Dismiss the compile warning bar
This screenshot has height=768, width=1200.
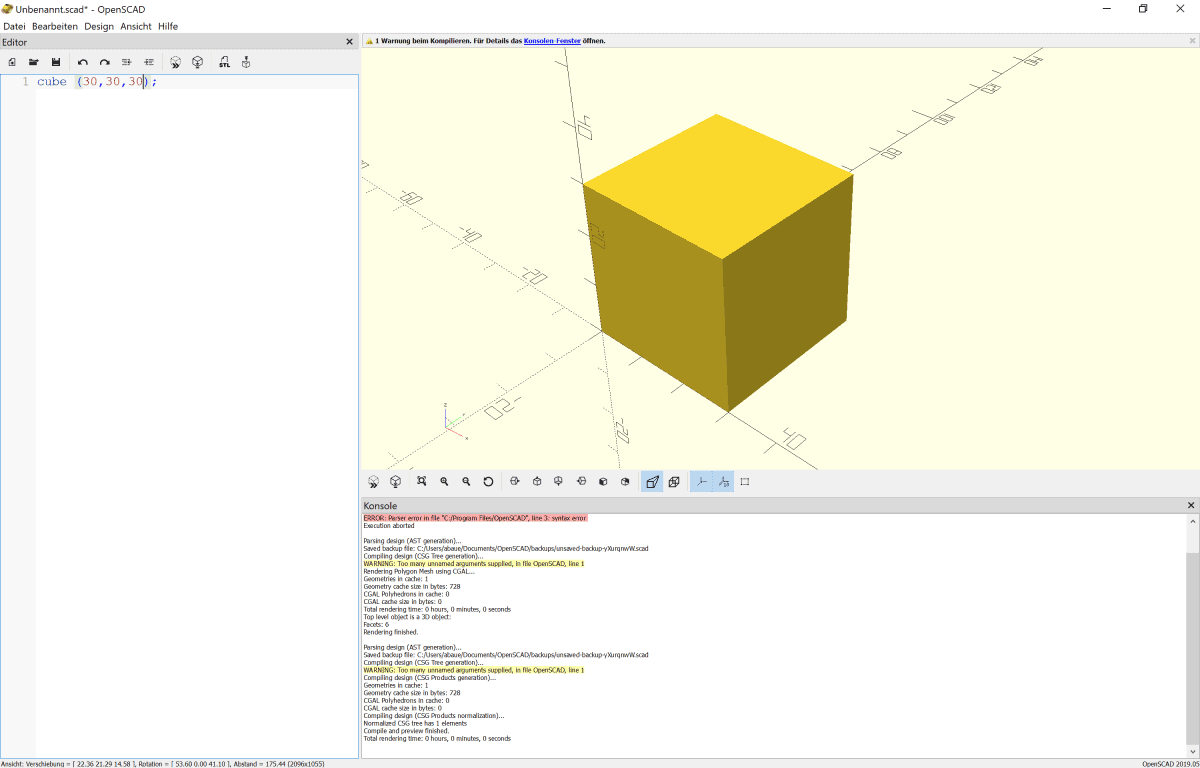pyautogui.click(x=1192, y=41)
